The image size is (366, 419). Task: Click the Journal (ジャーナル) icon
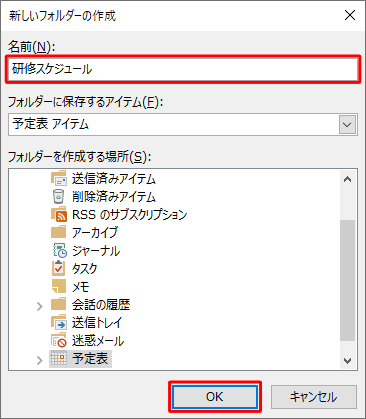59,250
